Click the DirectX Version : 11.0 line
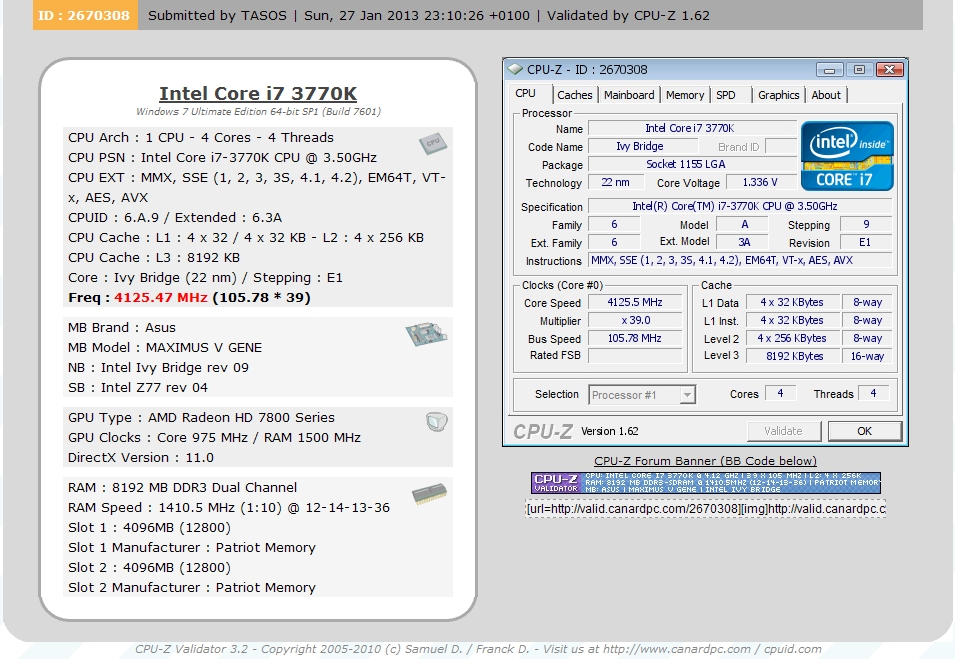The image size is (955, 659). click(141, 458)
